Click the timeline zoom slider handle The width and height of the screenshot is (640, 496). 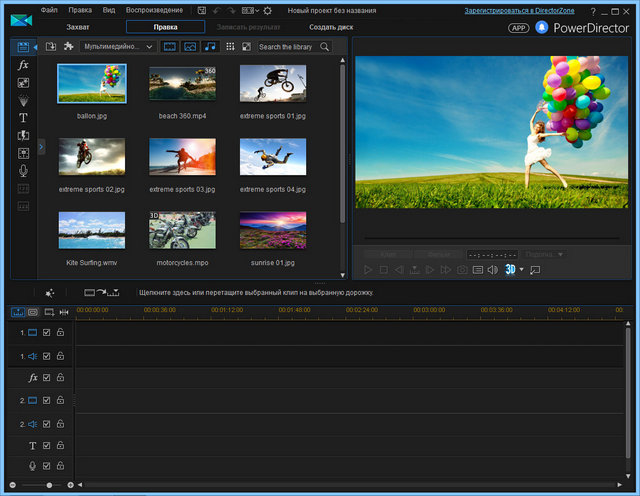[x=50, y=485]
